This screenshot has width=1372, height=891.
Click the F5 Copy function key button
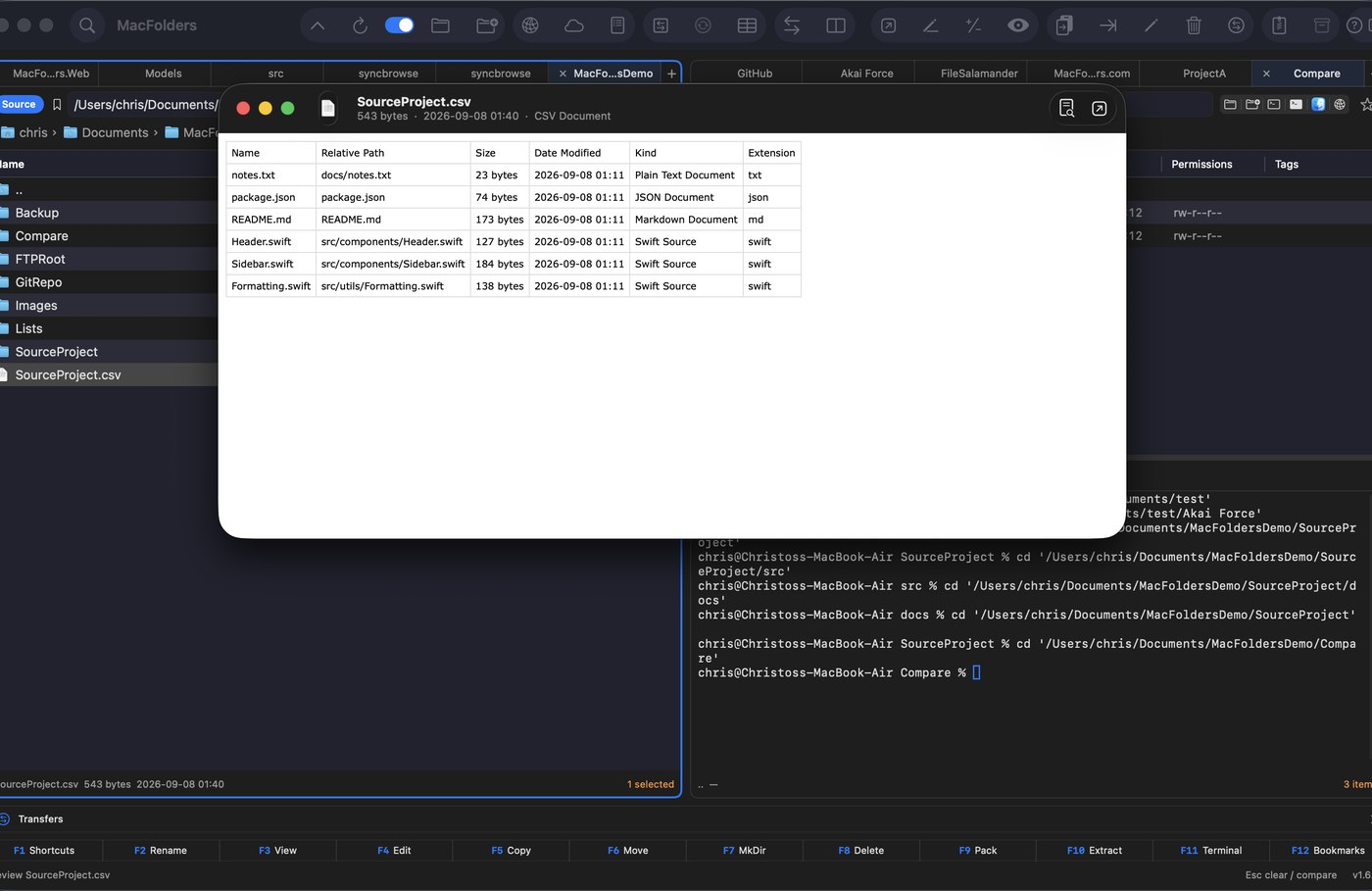511,851
